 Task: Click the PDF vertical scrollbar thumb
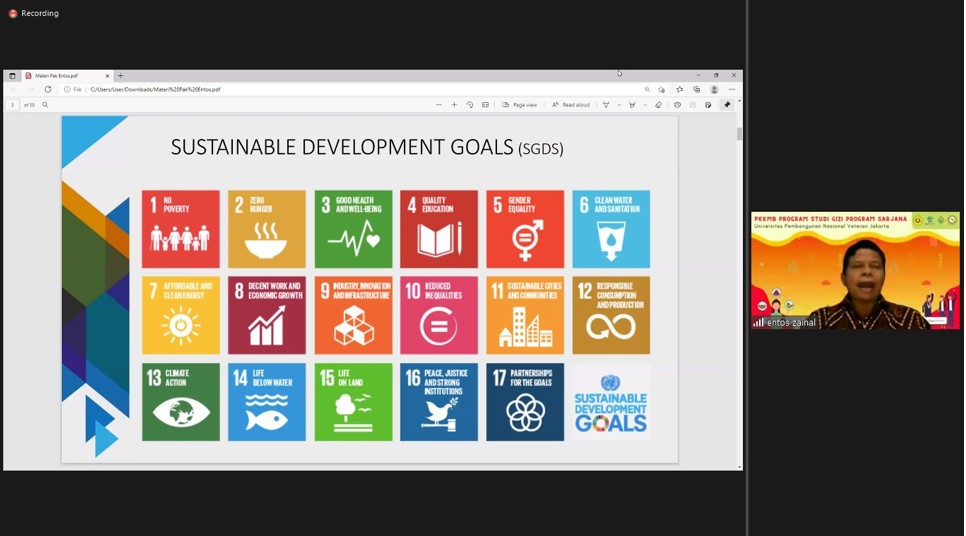click(739, 133)
